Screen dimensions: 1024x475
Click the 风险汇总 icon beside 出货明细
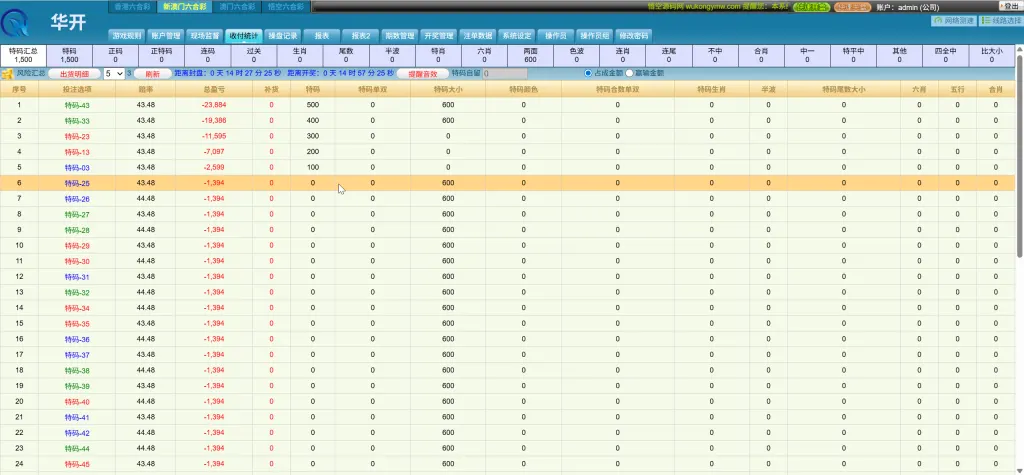click(x=8, y=74)
